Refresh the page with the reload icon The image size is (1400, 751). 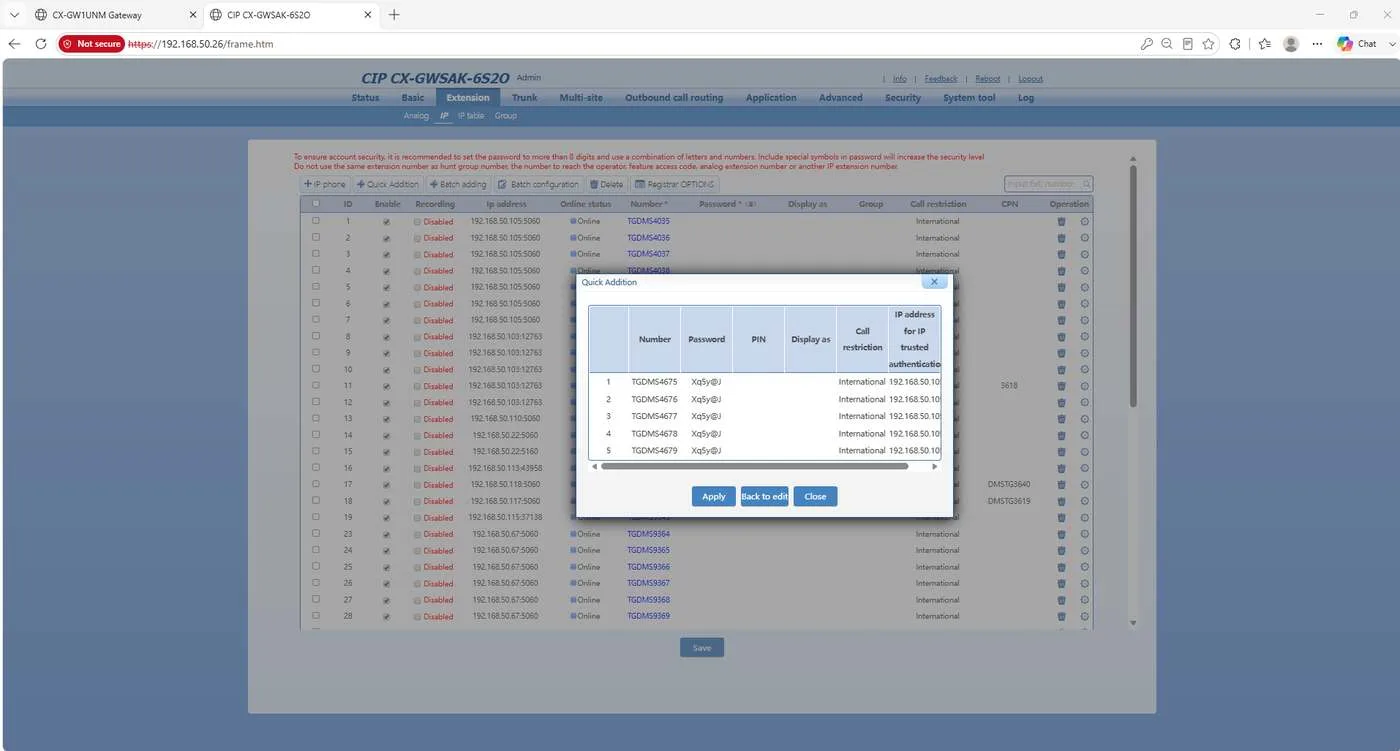(x=41, y=44)
